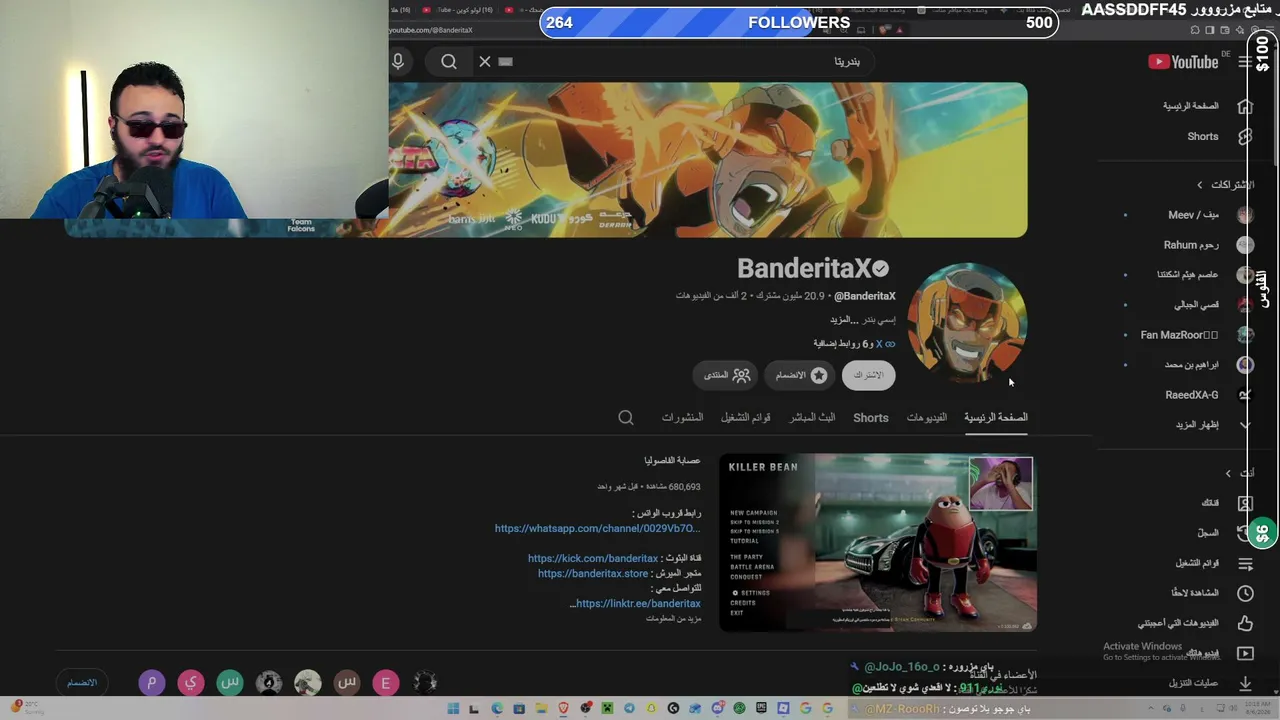The height and width of the screenshot is (720, 1280).
Task: Open قناتك your channel icon
Action: (x=1245, y=503)
